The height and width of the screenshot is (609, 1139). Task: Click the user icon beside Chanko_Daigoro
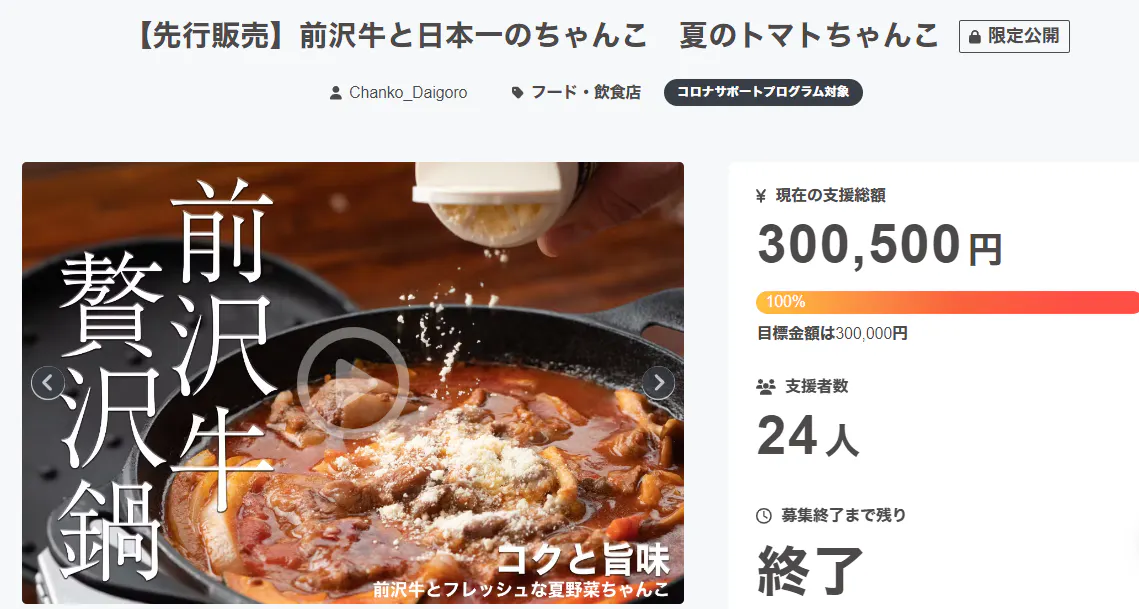click(336, 93)
